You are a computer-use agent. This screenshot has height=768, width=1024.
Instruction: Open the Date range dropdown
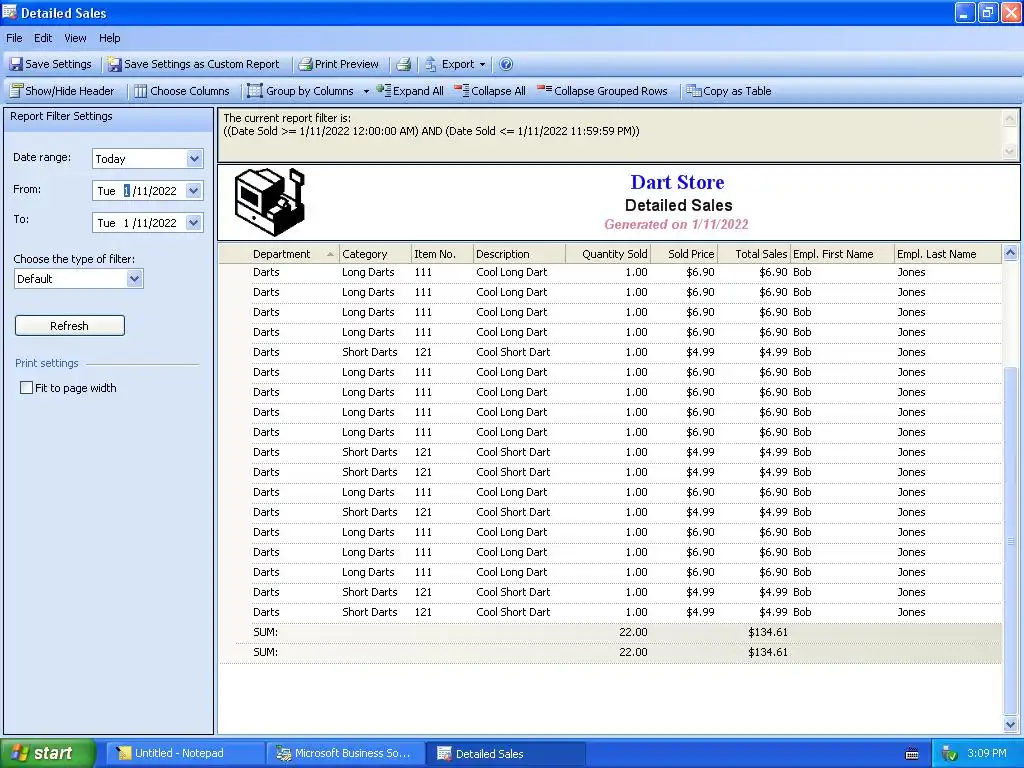click(x=194, y=159)
